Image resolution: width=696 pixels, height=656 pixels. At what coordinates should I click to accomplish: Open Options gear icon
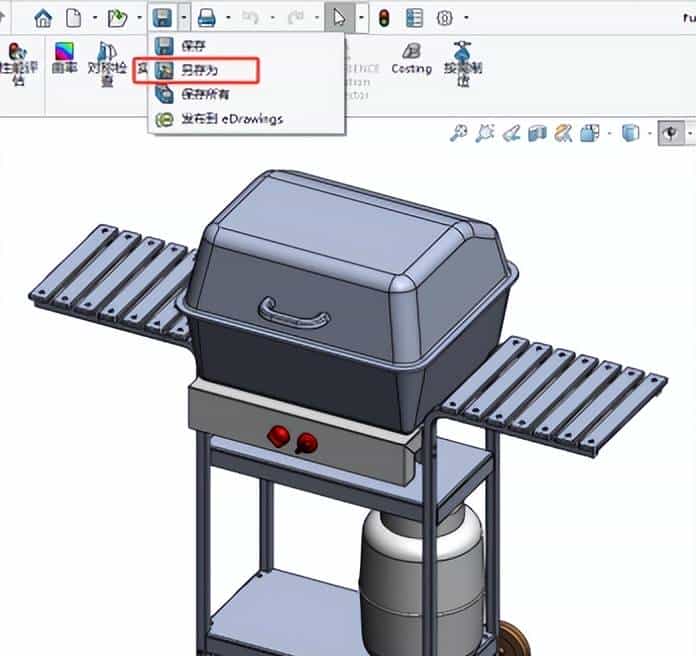tap(444, 18)
